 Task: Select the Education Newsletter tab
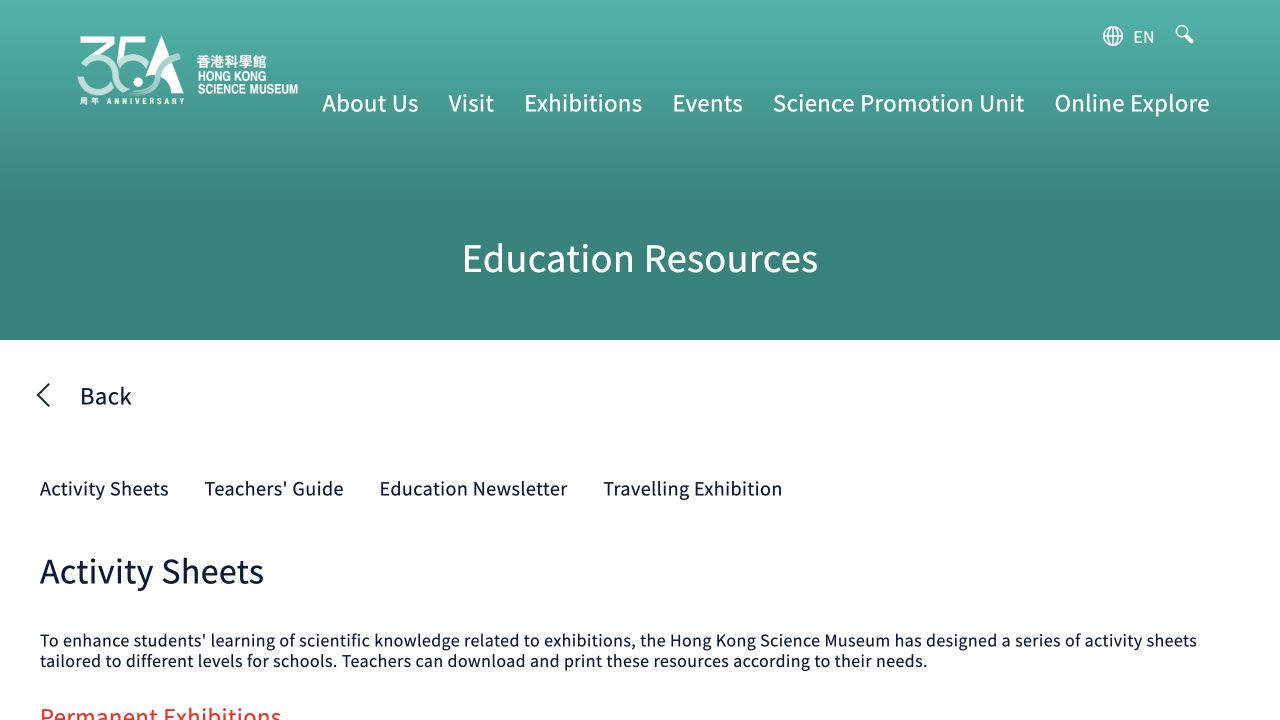pos(473,489)
